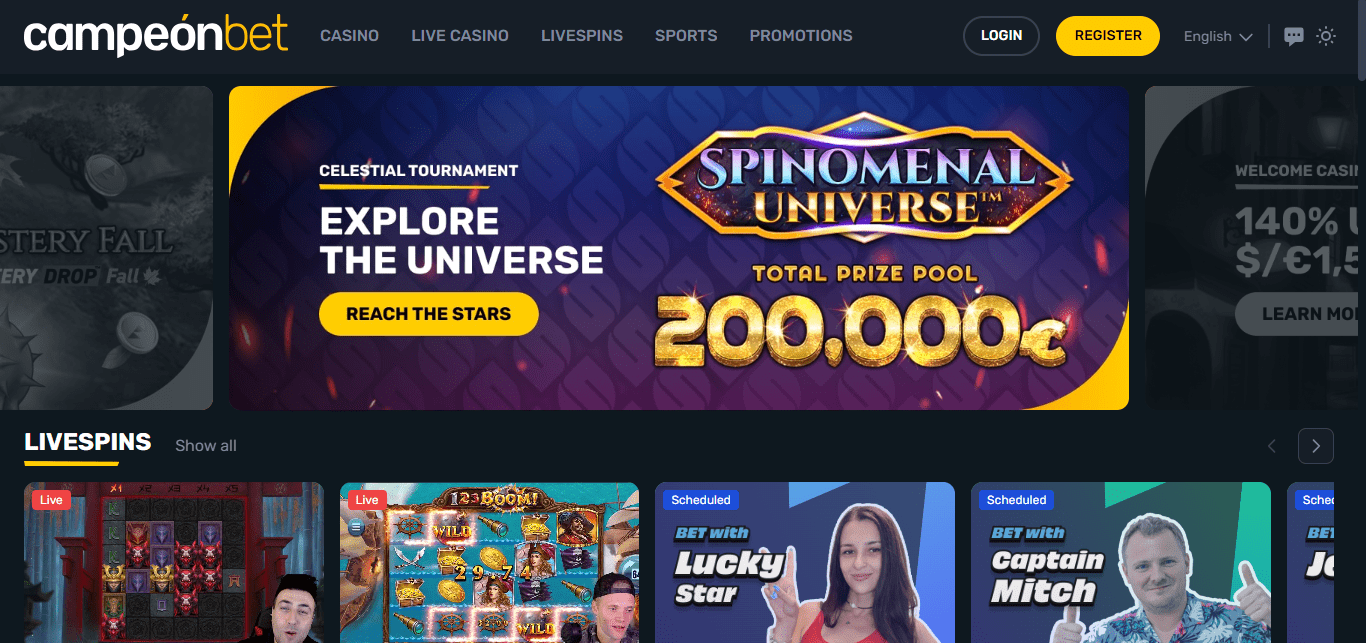Open the 123 Boom live stream

pyautogui.click(x=489, y=562)
